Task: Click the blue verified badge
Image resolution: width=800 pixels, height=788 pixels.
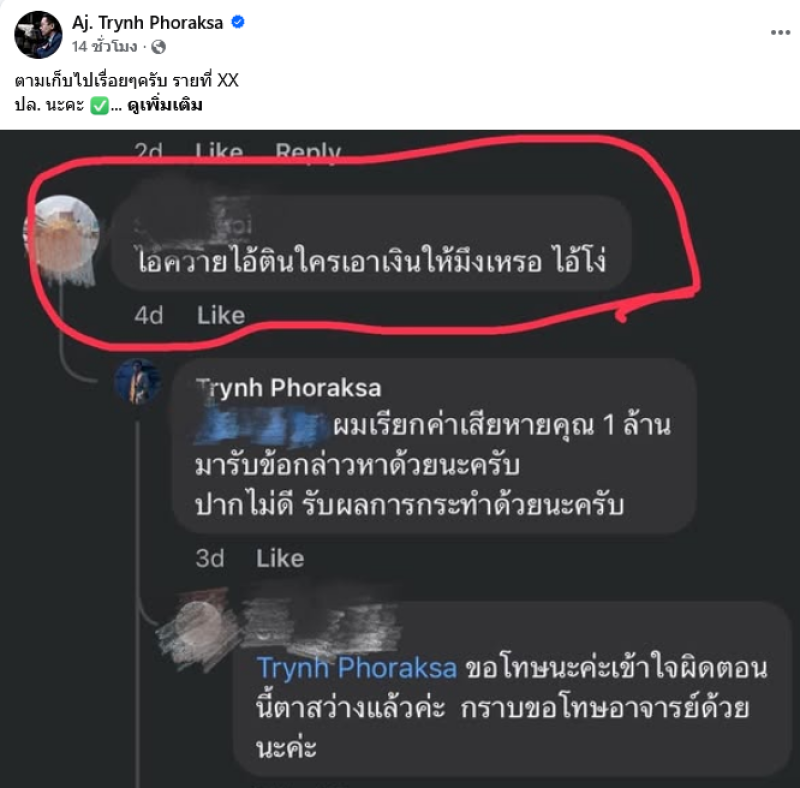Action: click(x=238, y=22)
